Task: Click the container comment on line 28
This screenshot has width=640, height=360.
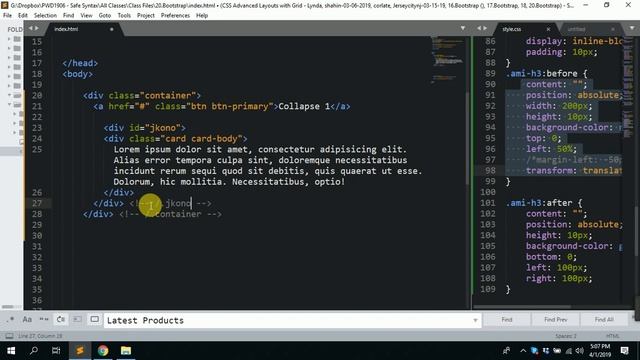Action: pyautogui.click(x=171, y=214)
